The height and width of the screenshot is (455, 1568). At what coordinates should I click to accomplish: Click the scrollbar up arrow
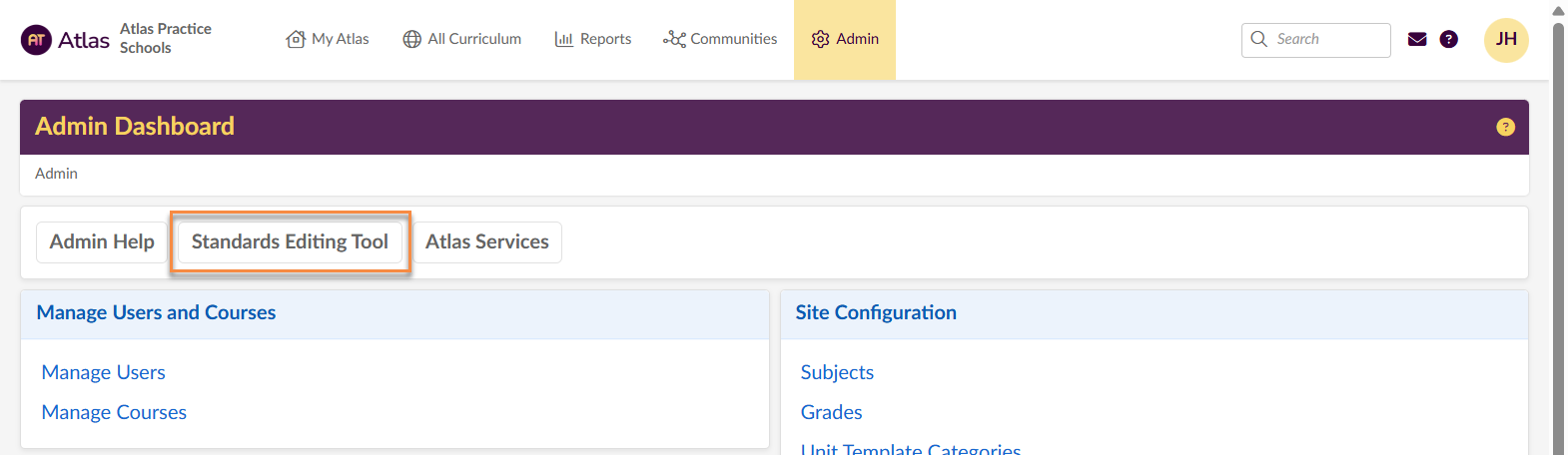point(1558,11)
